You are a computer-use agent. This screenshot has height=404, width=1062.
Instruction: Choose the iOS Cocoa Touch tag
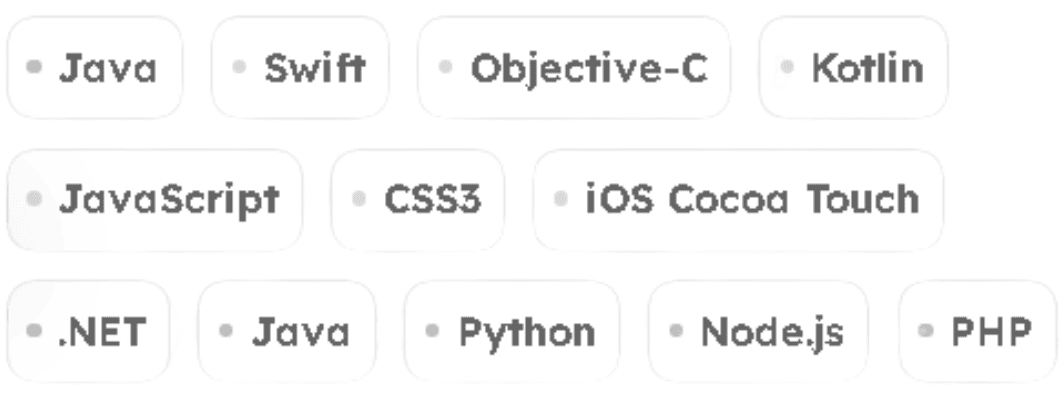tap(738, 199)
